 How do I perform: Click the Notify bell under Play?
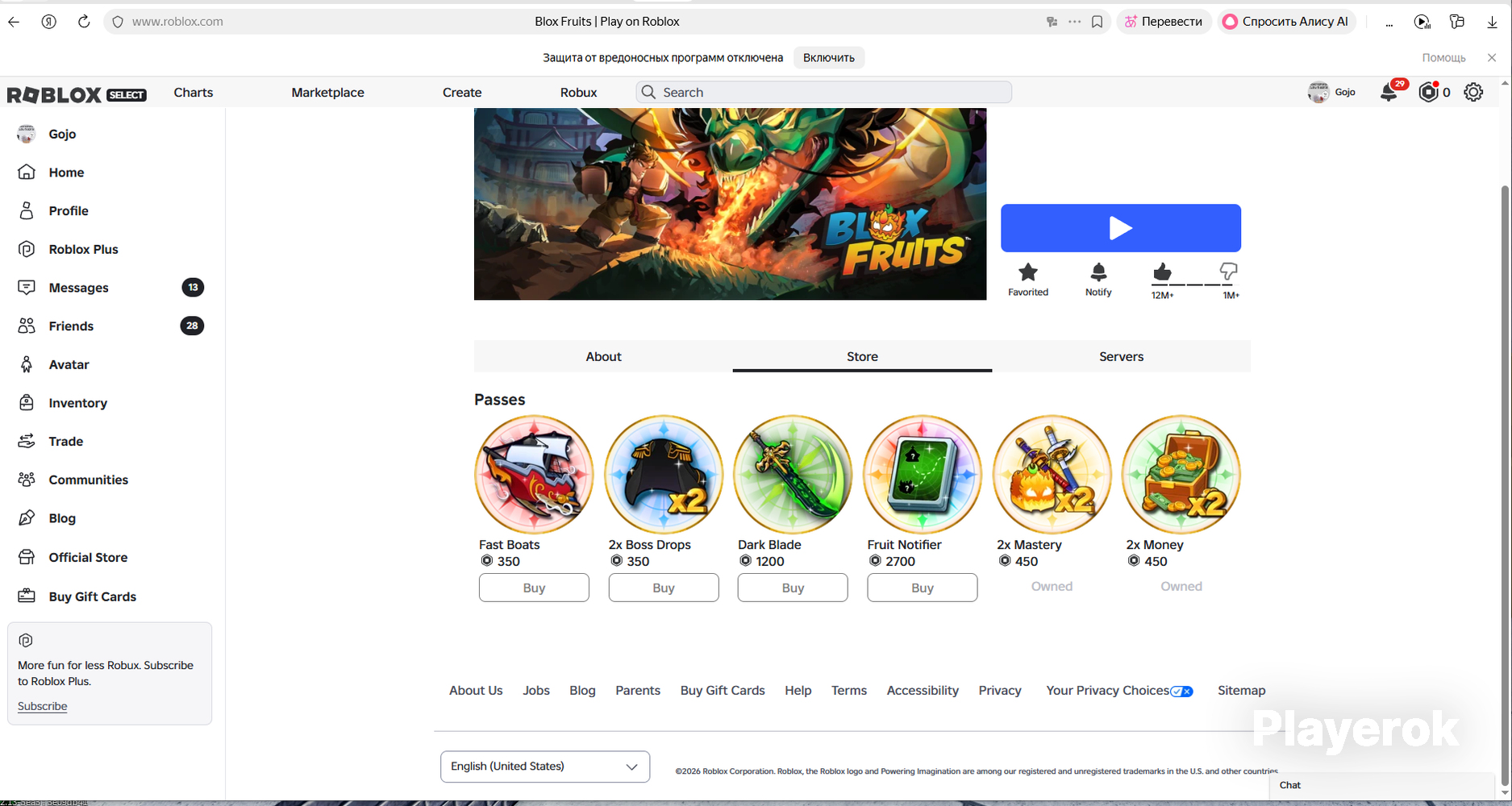pyautogui.click(x=1098, y=272)
